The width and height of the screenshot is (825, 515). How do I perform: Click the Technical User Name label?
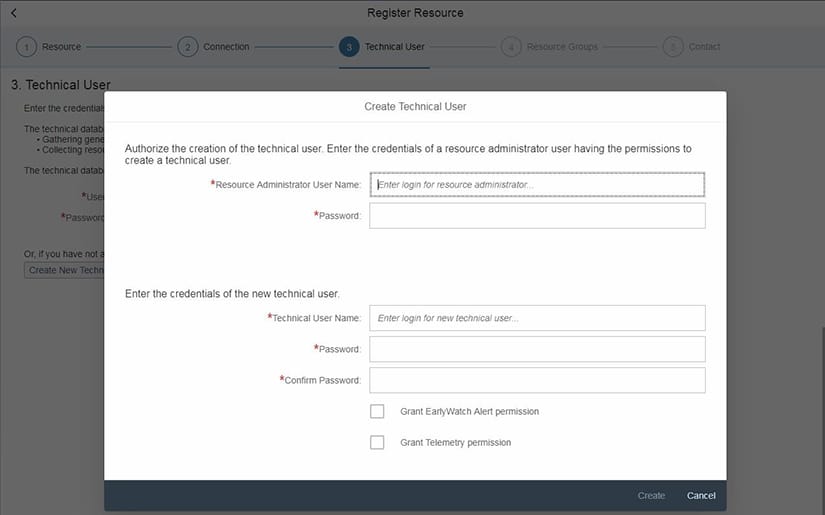point(316,318)
